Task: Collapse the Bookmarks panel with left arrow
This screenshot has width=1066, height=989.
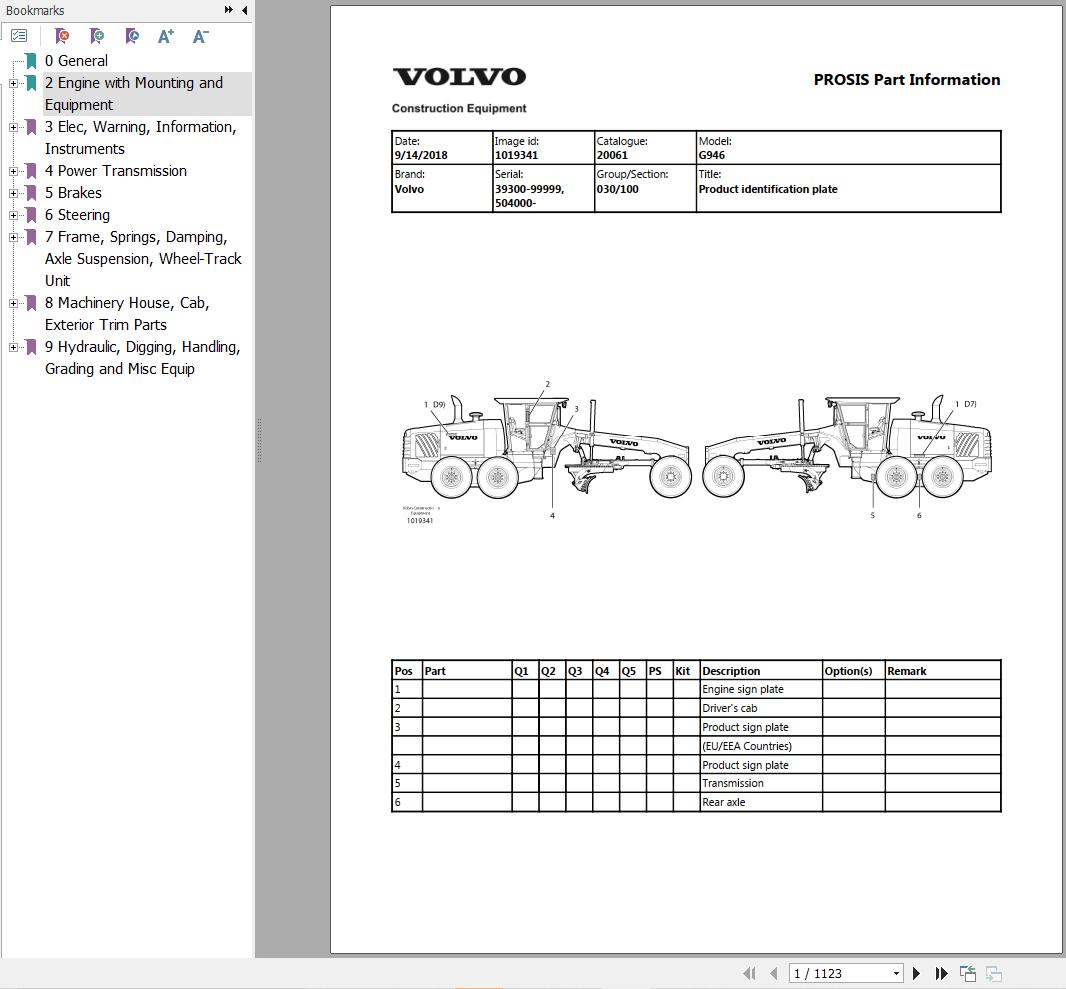Action: pos(244,10)
